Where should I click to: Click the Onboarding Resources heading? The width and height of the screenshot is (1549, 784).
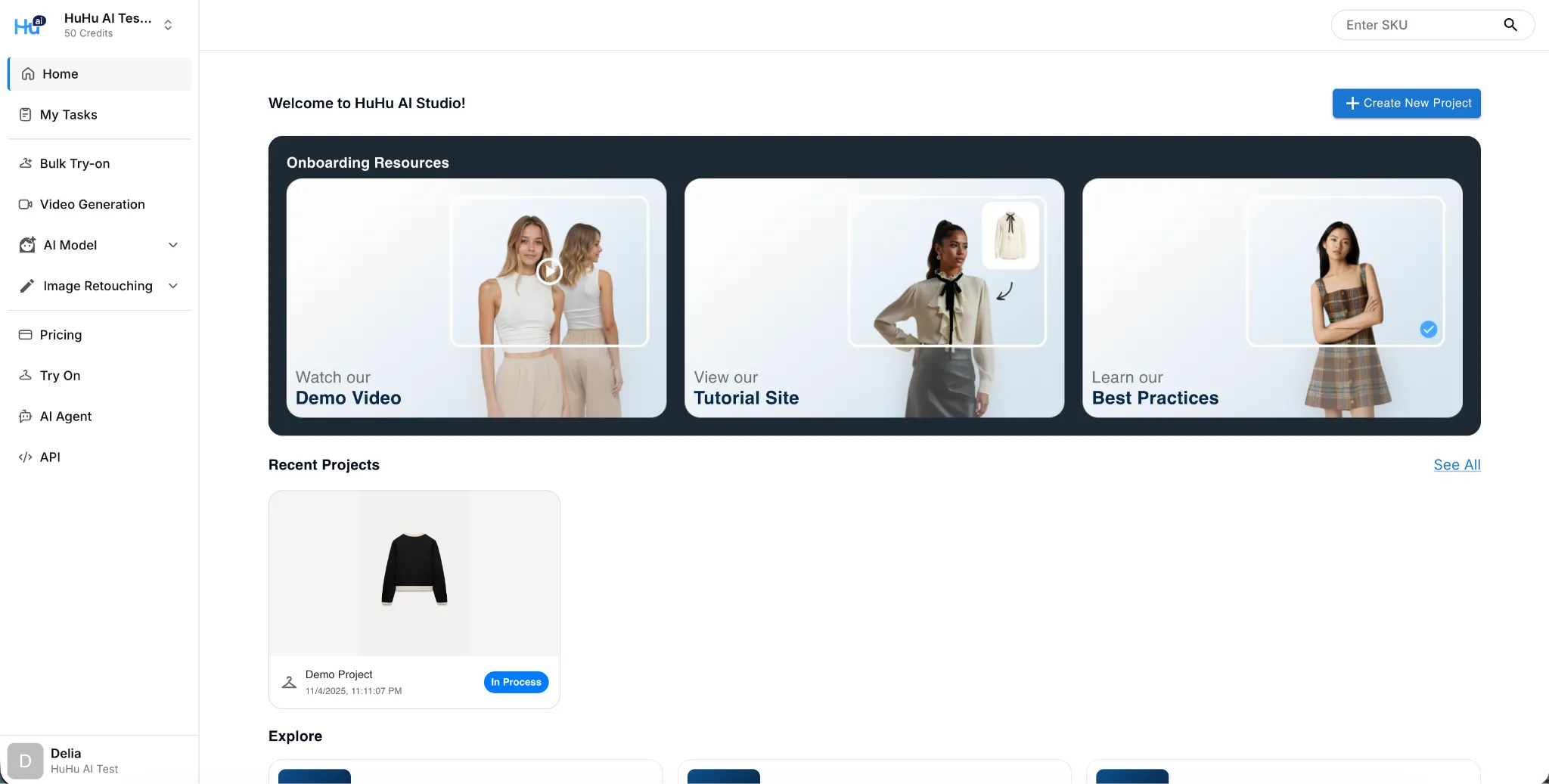368,163
